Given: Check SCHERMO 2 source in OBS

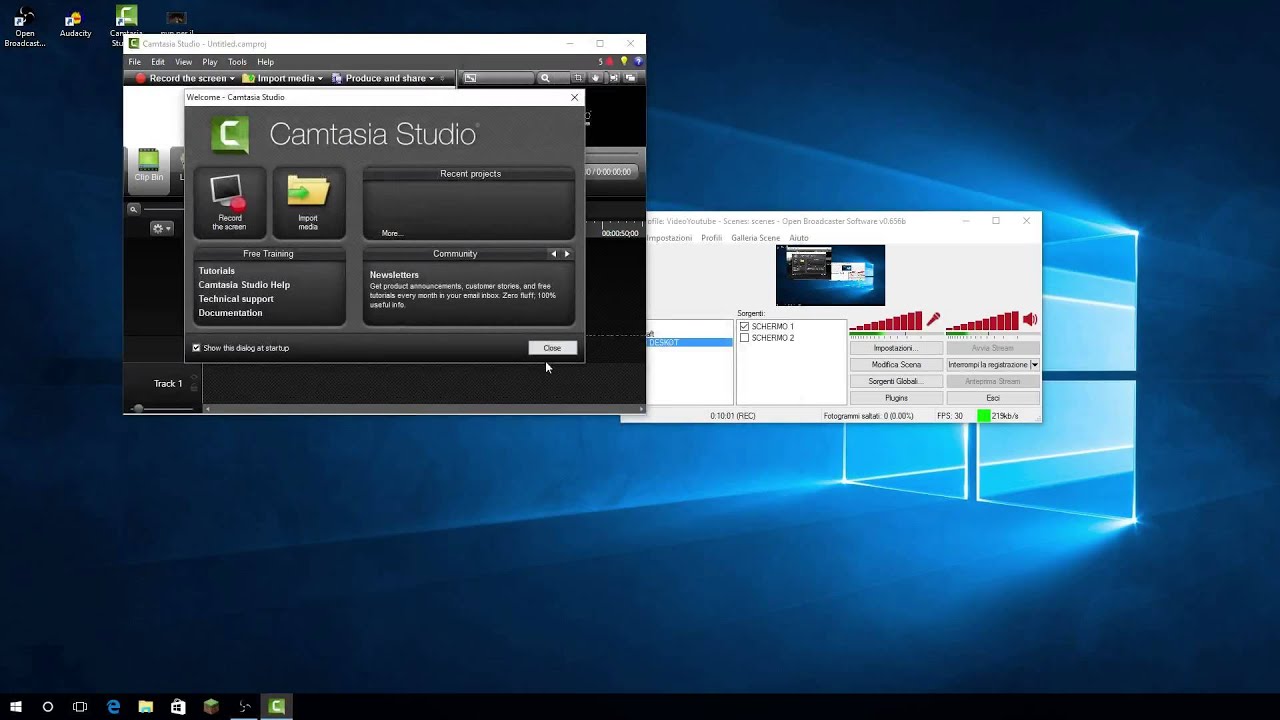Looking at the screenshot, I should click(744, 338).
